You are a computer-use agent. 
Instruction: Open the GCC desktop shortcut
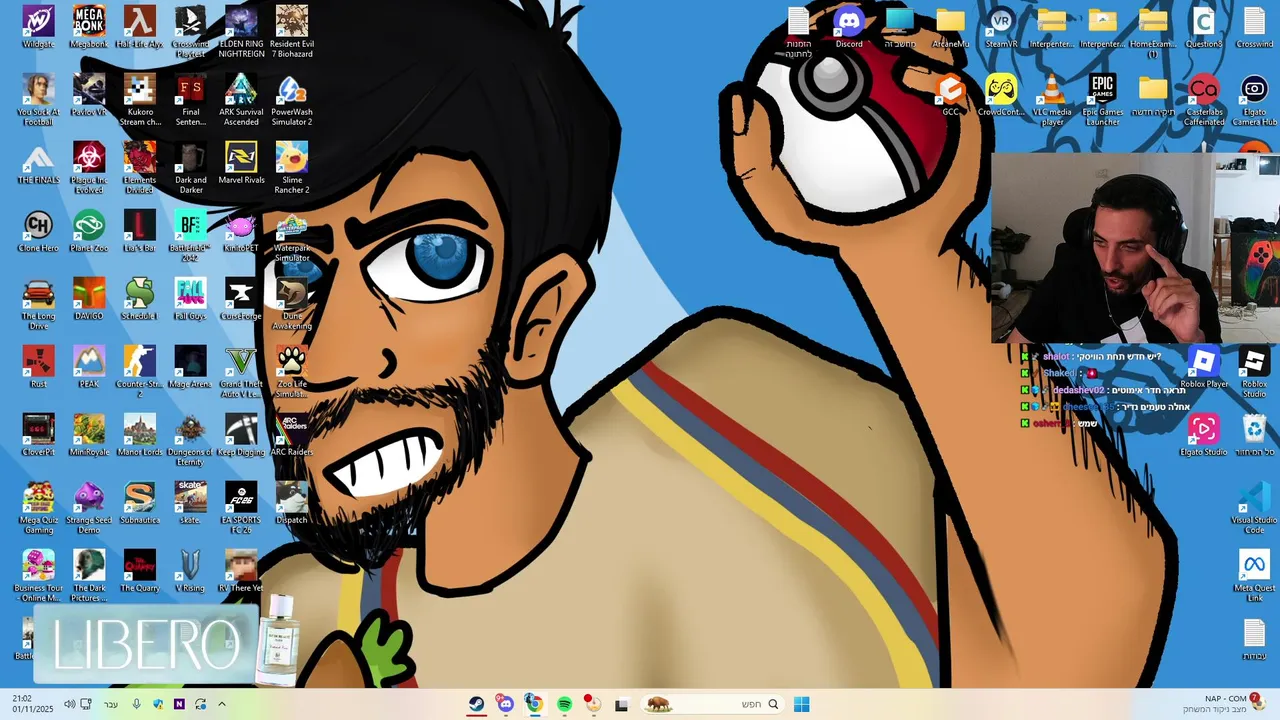951,95
